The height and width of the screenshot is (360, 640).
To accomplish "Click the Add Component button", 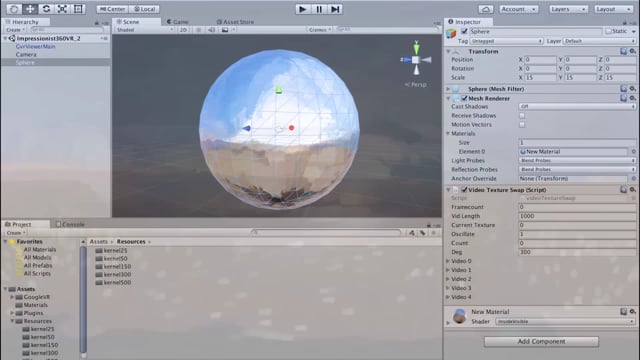I will point(541,341).
